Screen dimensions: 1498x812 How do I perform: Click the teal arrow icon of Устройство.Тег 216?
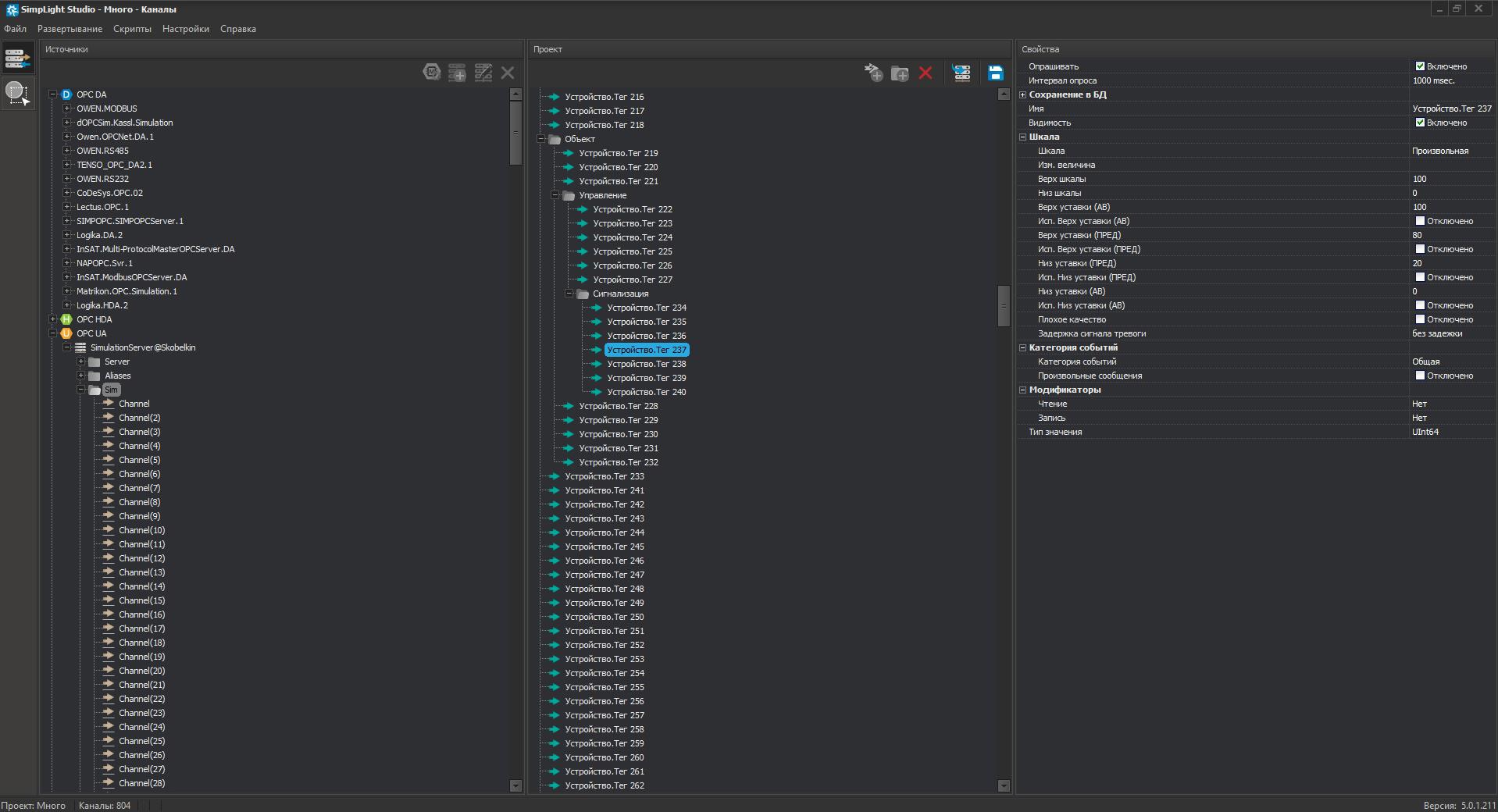[x=554, y=97]
